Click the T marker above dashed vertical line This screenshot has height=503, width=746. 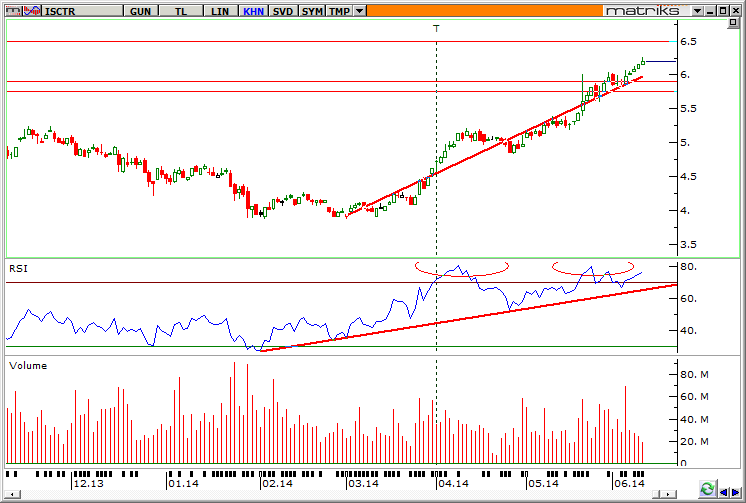click(436, 29)
